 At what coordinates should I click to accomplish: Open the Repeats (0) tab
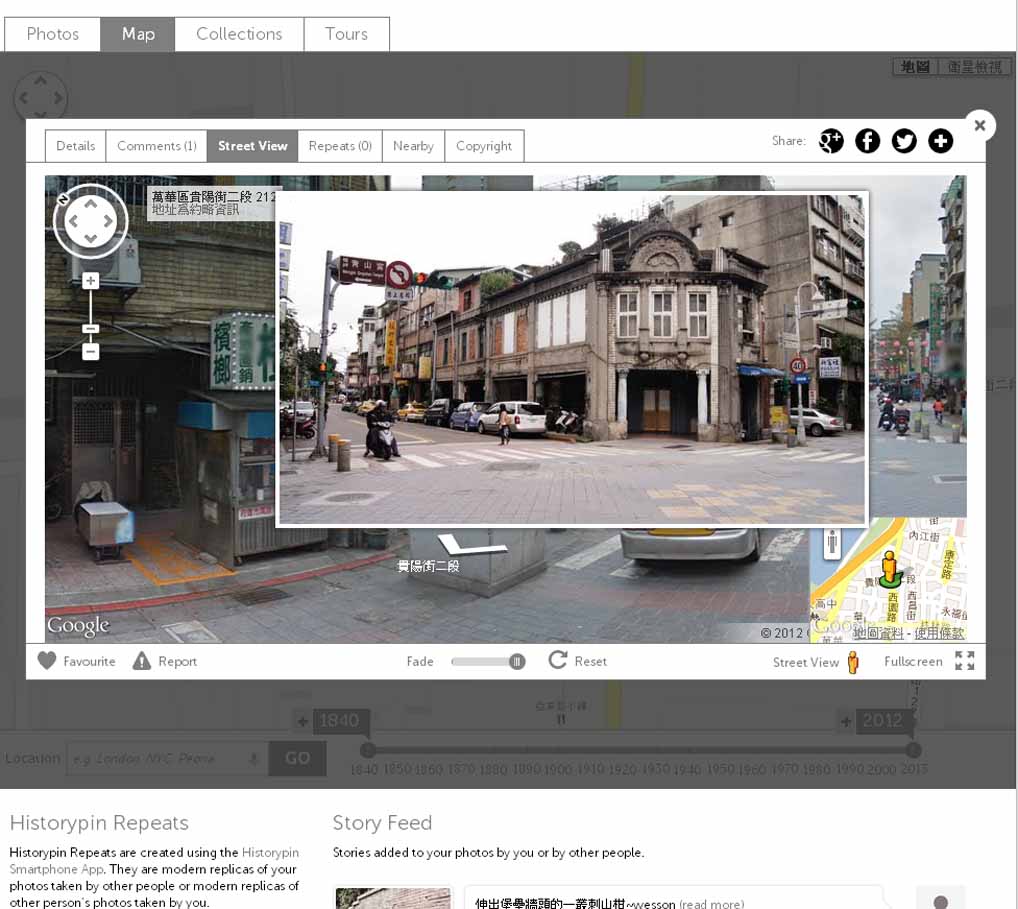(340, 146)
